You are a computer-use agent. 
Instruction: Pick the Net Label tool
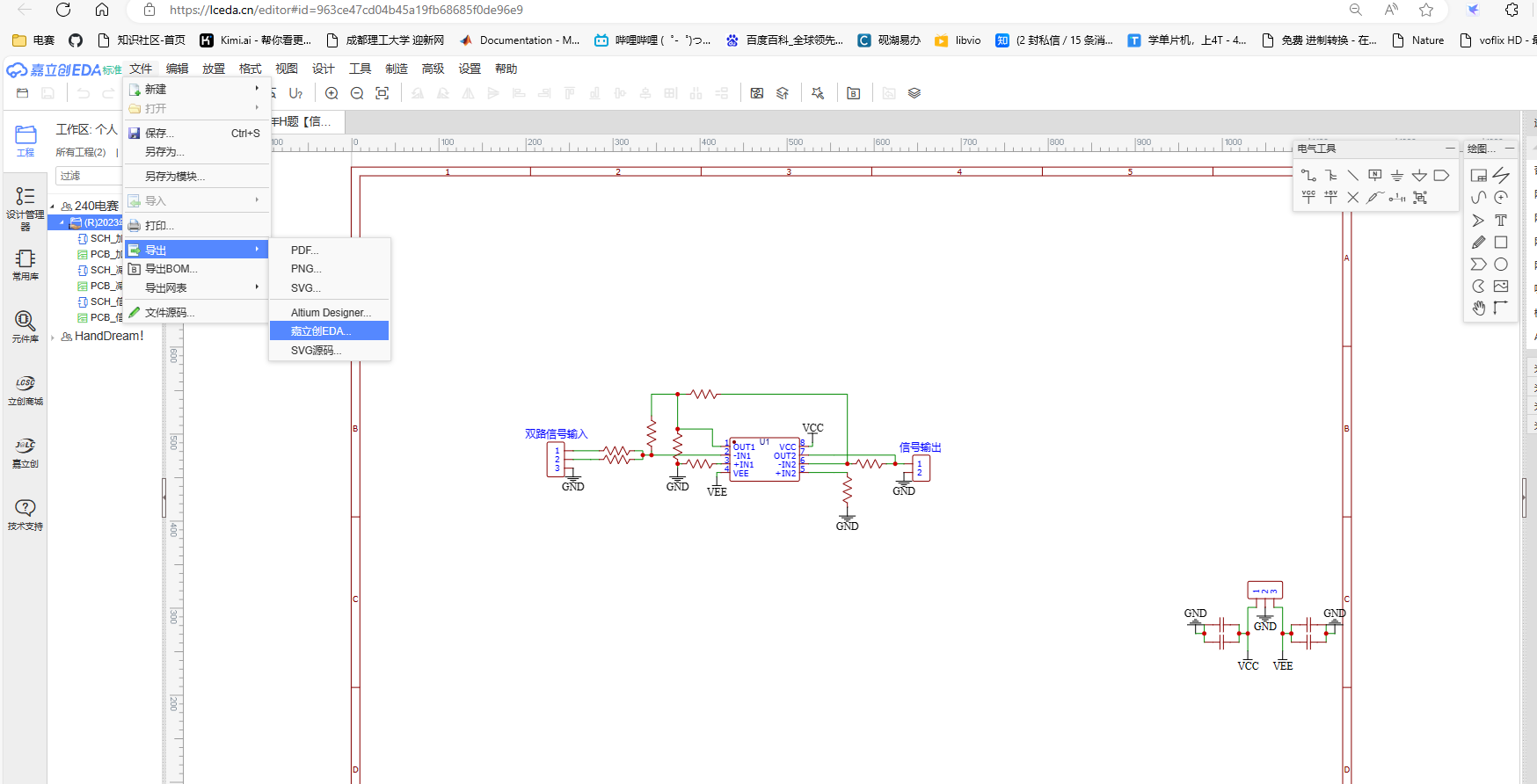tap(1374, 176)
